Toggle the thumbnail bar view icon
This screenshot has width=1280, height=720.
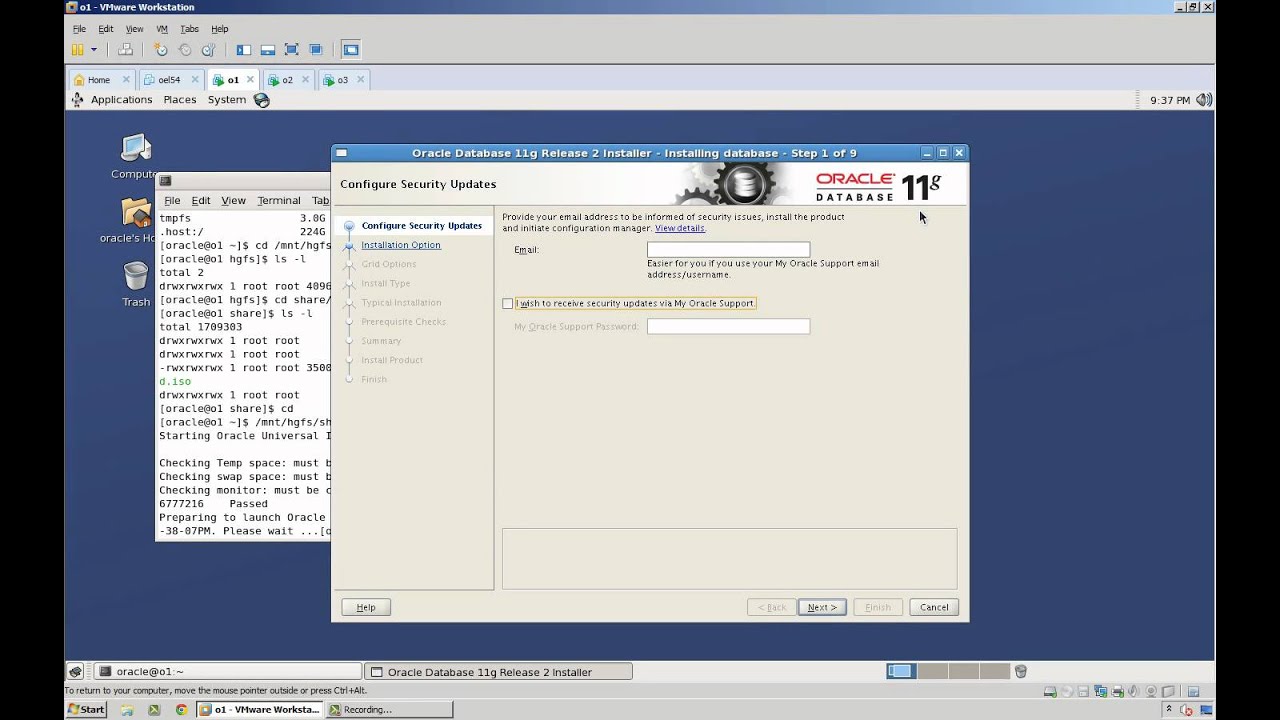click(268, 49)
